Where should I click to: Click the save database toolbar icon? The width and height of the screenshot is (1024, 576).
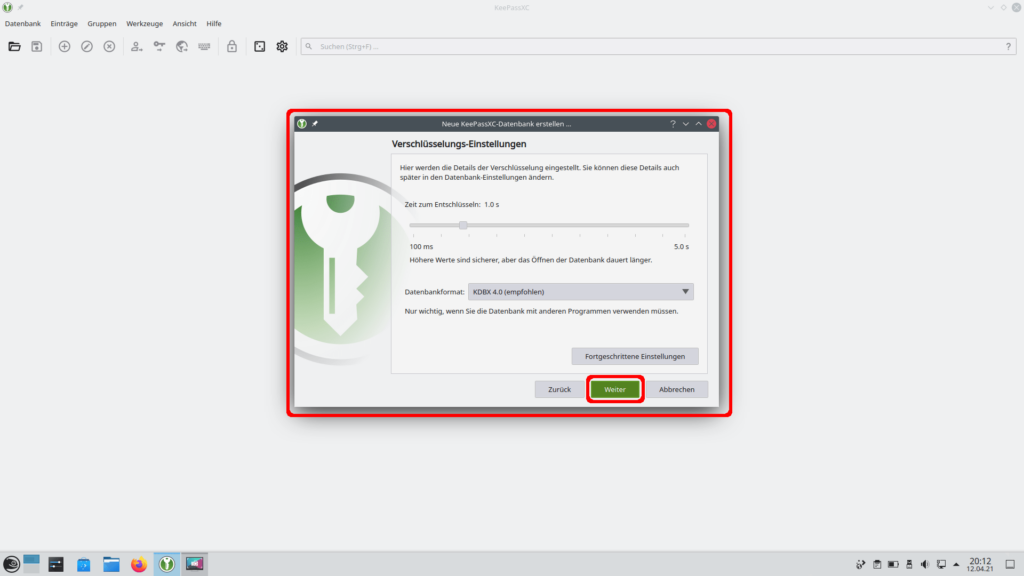[37, 46]
